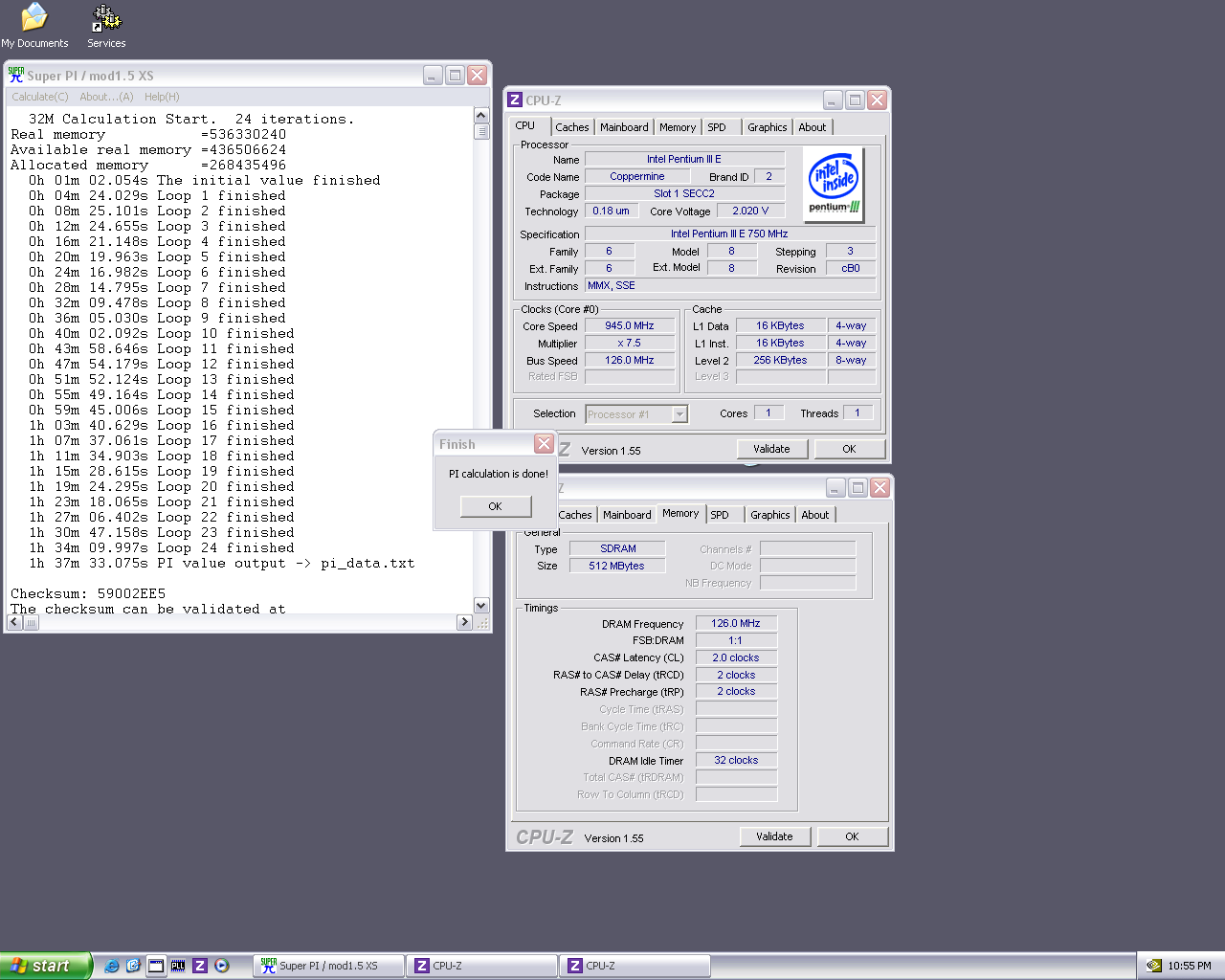Launch Internet Explorer from quick launch
Screen dimensions: 1225x980
point(111,966)
